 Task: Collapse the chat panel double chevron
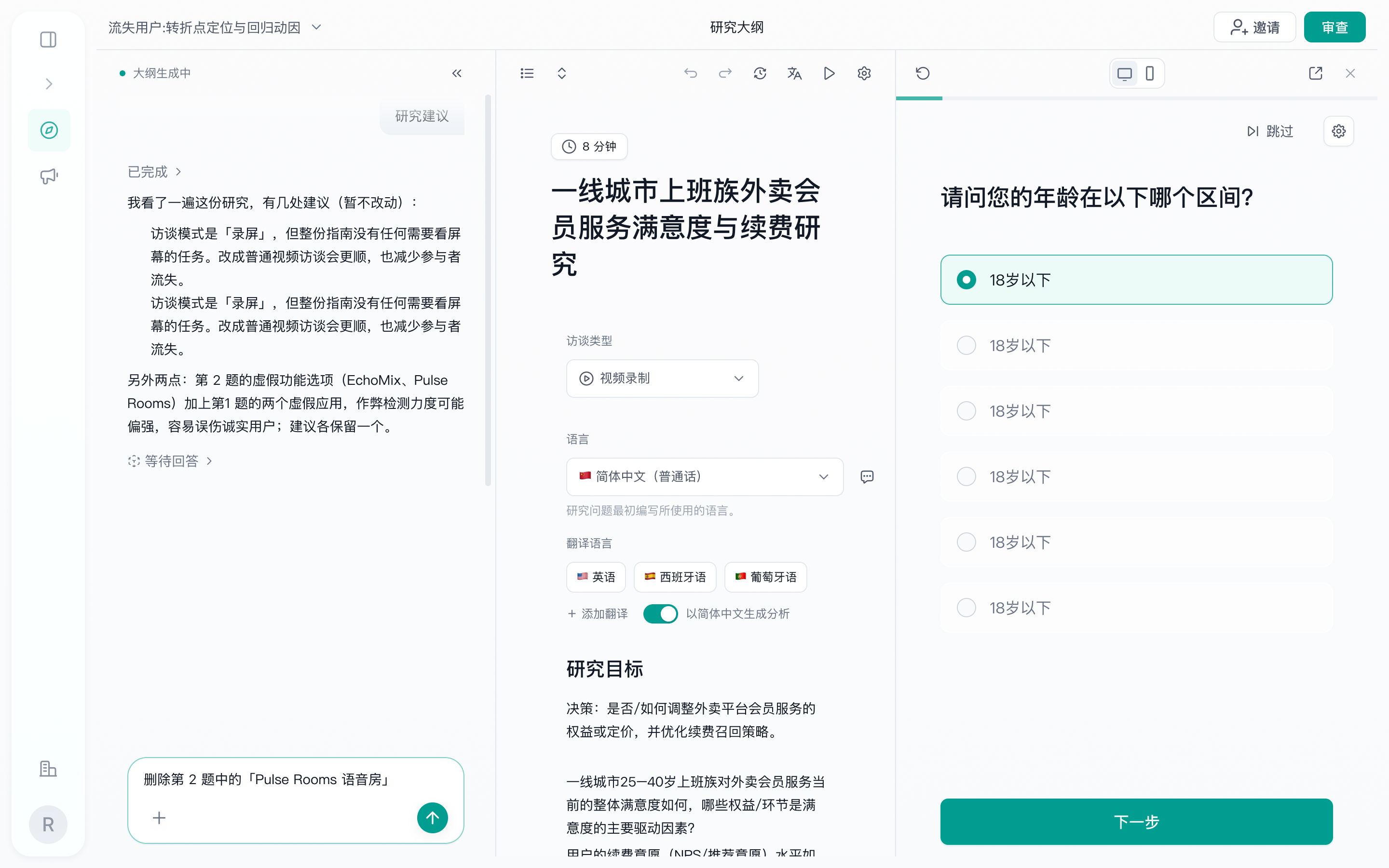(457, 73)
